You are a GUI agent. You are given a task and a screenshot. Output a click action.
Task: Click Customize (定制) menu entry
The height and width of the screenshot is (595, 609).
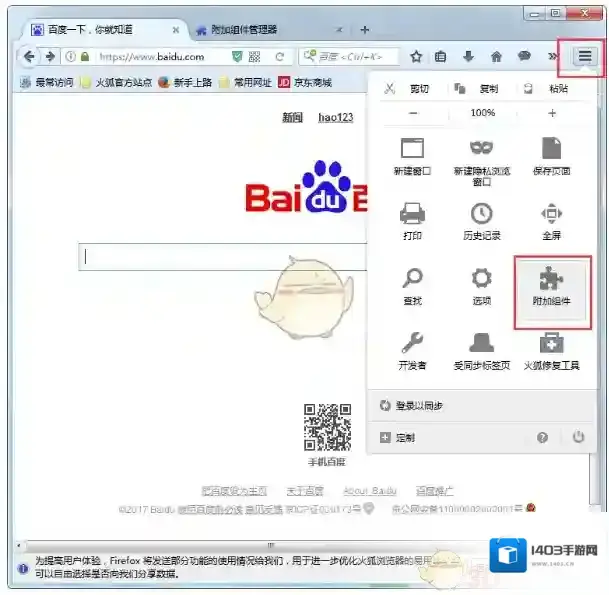pyautogui.click(x=398, y=438)
